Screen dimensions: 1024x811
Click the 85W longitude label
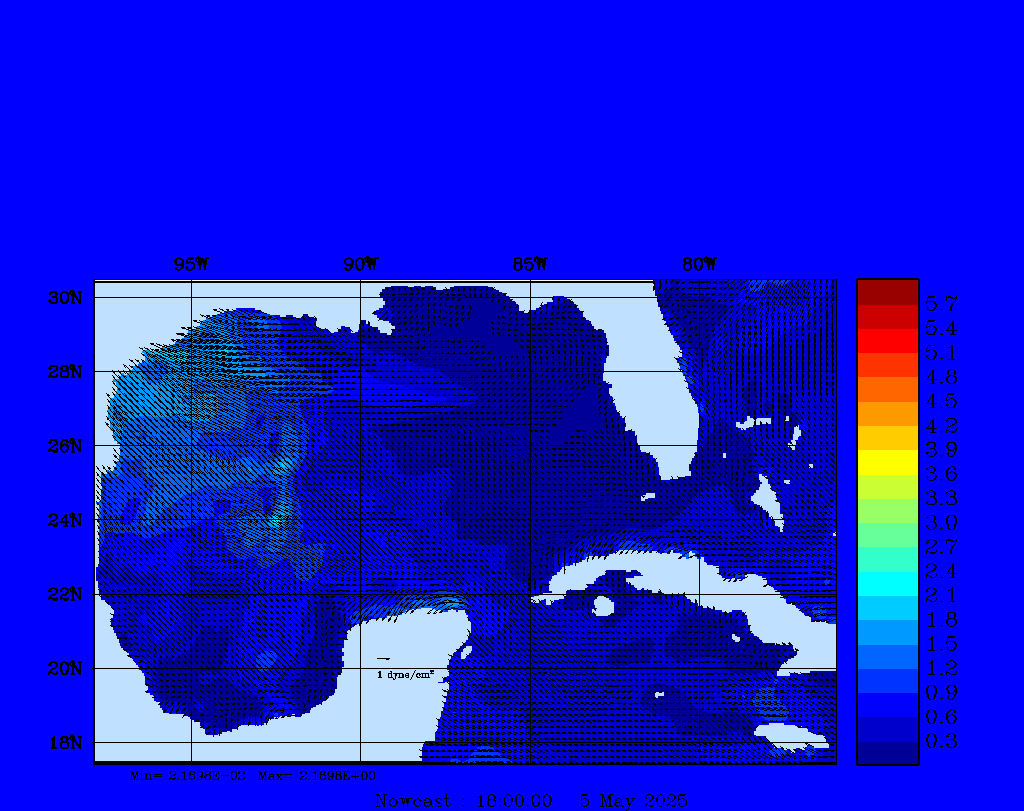click(529, 265)
